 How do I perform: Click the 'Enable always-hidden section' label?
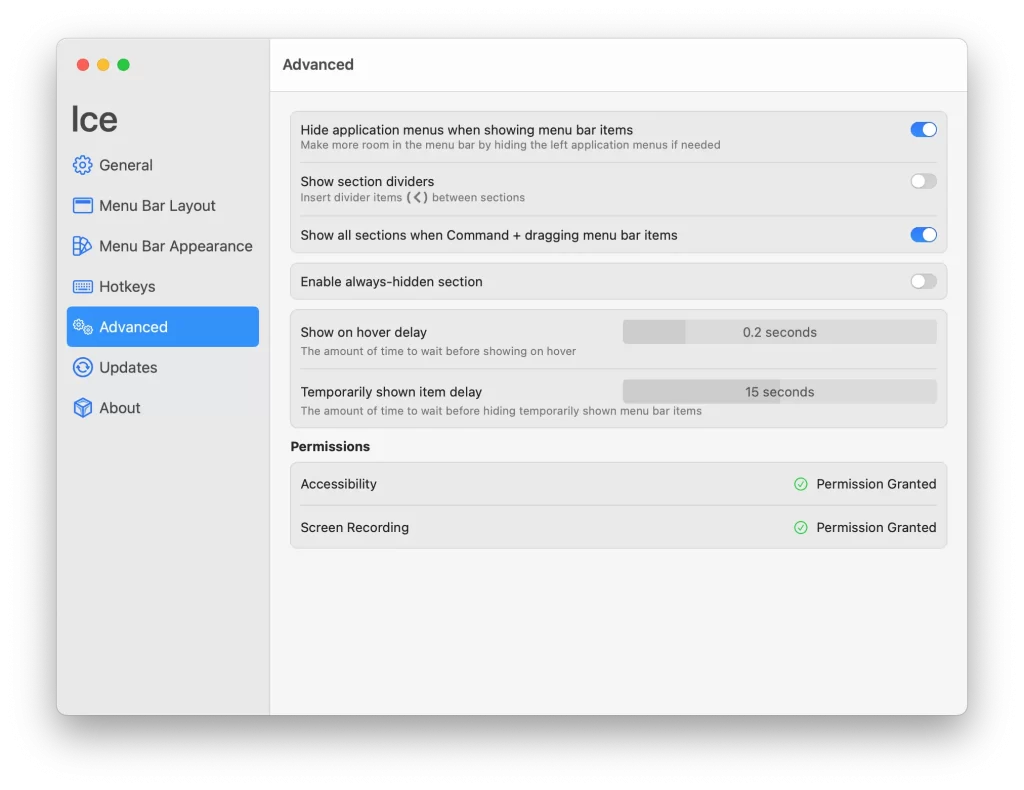click(x=392, y=281)
